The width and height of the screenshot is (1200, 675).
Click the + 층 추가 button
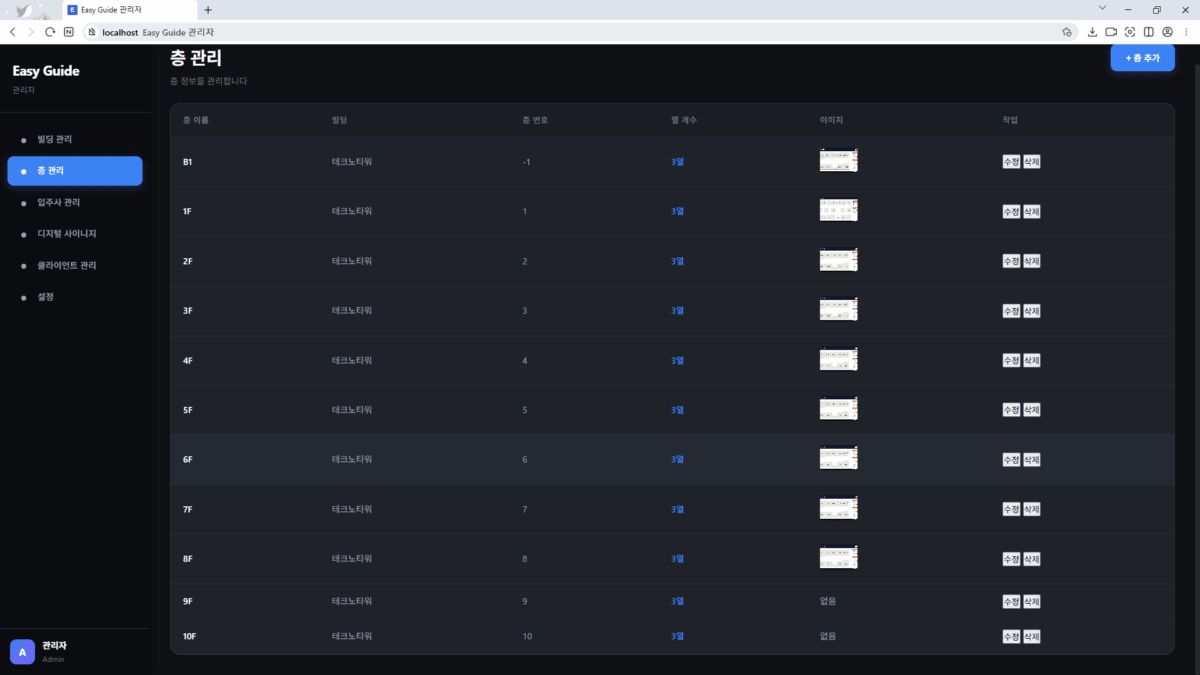tap(1142, 58)
